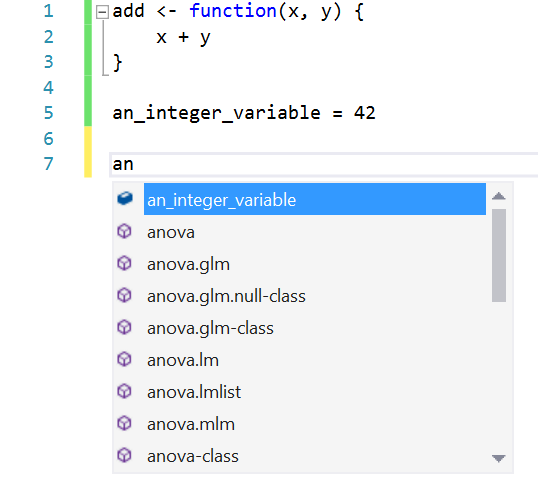Click the cube icon next to anova.glm
This screenshot has height=493, width=538.
tap(124, 263)
